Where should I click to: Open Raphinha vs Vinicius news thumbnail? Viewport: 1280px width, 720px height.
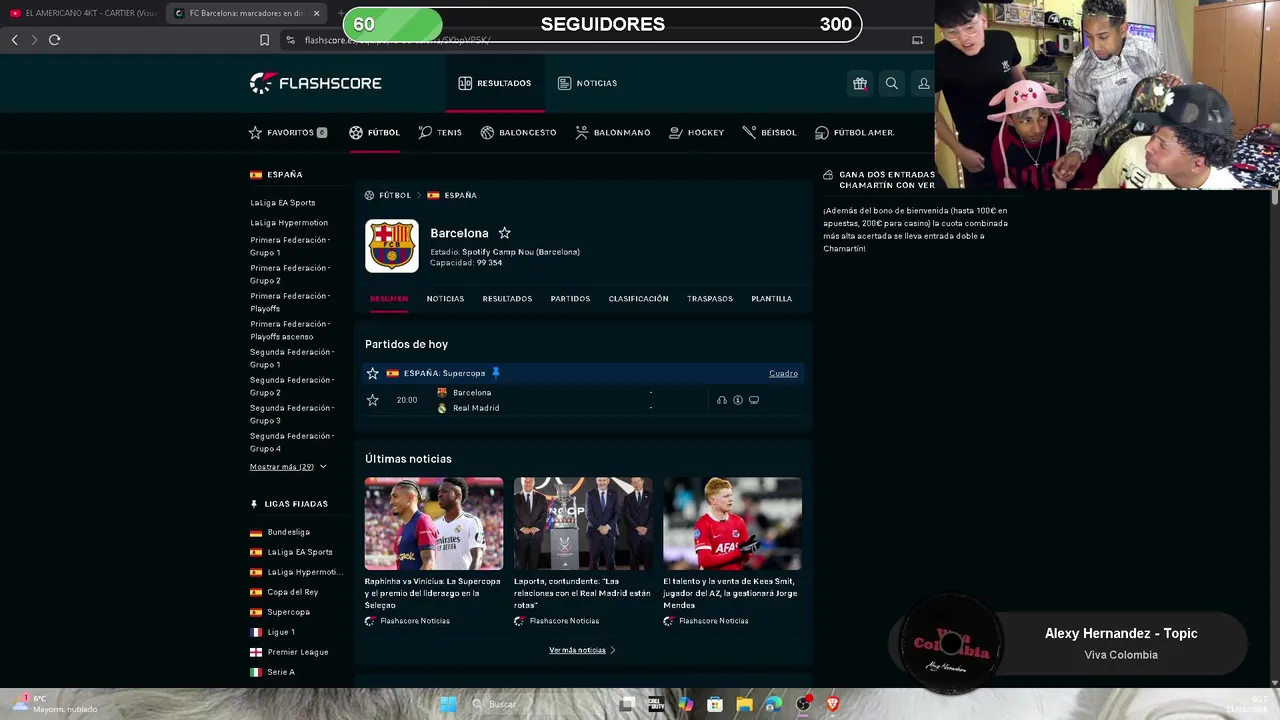click(x=434, y=524)
